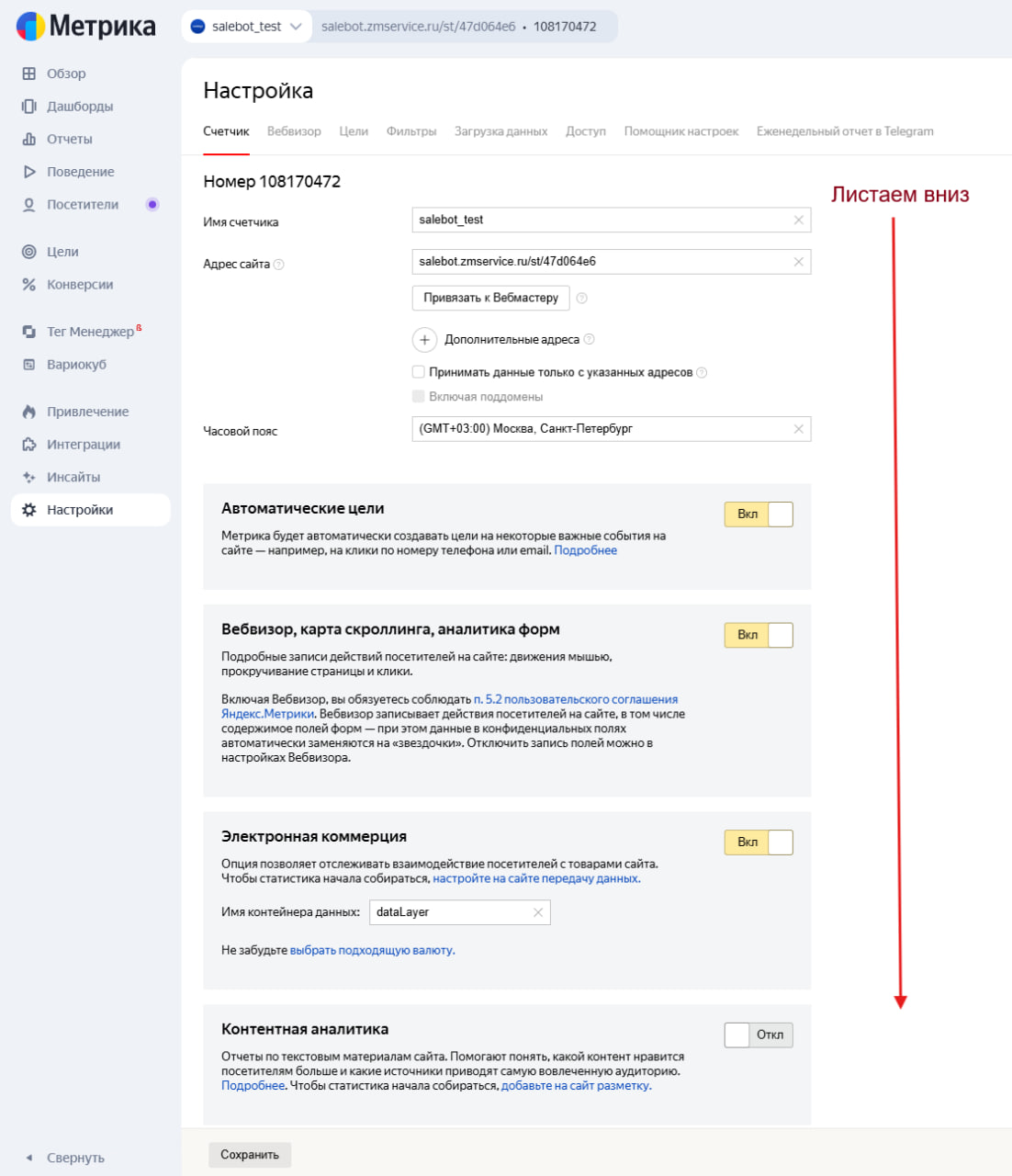Clear the Имя счетчика field with X icon

coord(798,220)
